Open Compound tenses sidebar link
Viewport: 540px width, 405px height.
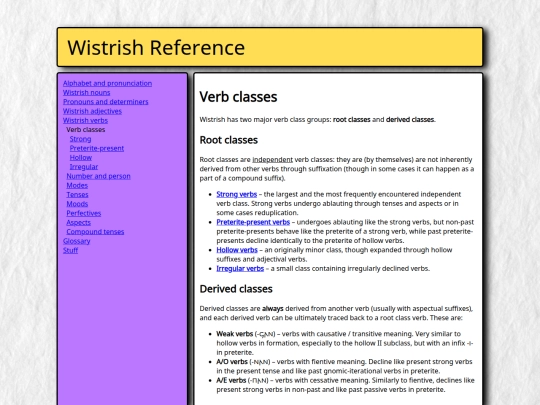(95, 232)
